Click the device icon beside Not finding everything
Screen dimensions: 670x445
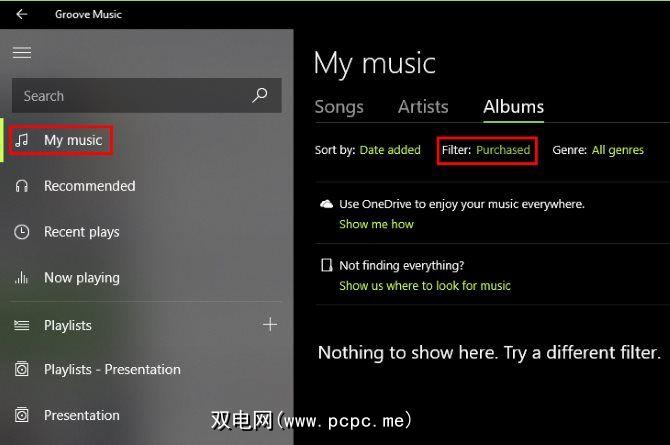point(326,265)
